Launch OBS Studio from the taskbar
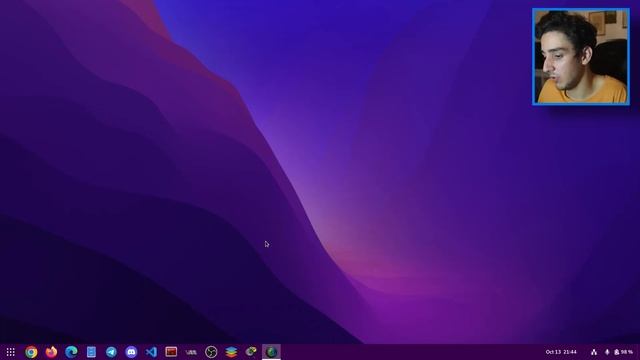Image resolution: width=640 pixels, height=360 pixels. [x=211, y=352]
